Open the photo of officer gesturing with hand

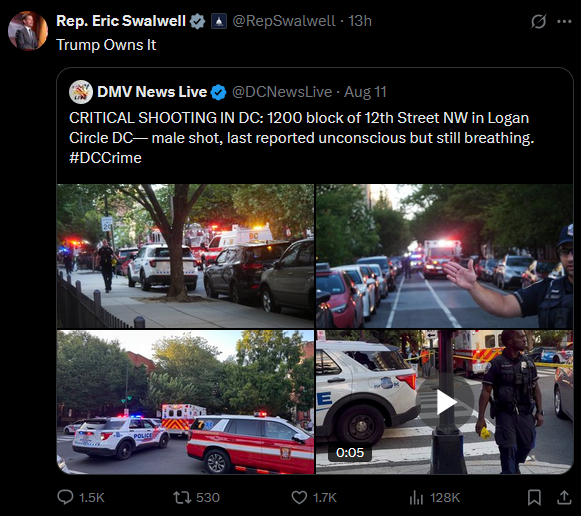click(x=444, y=256)
